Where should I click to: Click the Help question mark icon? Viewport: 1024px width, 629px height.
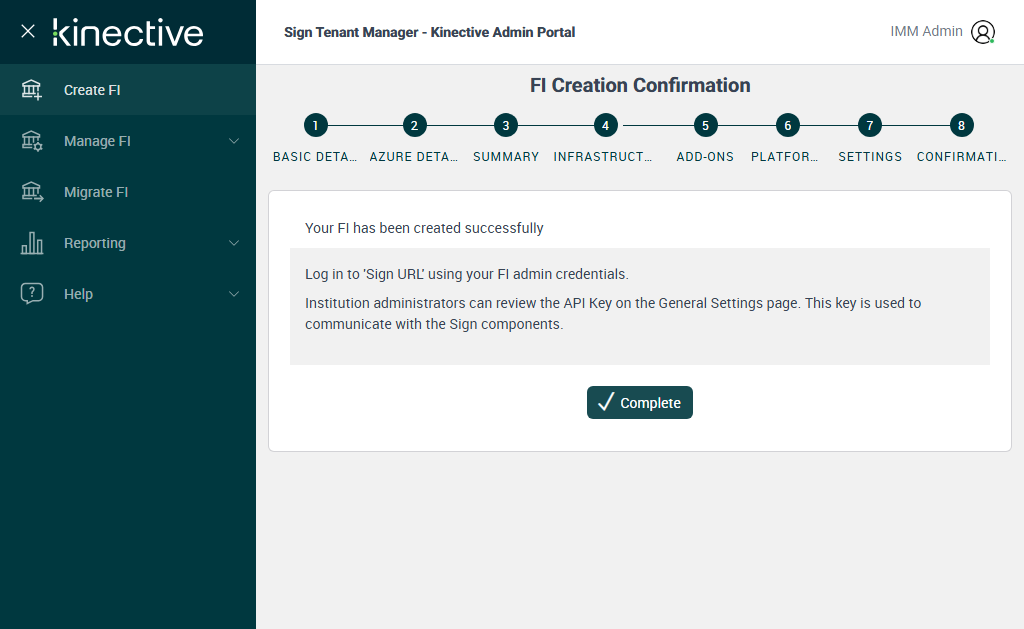click(x=31, y=293)
